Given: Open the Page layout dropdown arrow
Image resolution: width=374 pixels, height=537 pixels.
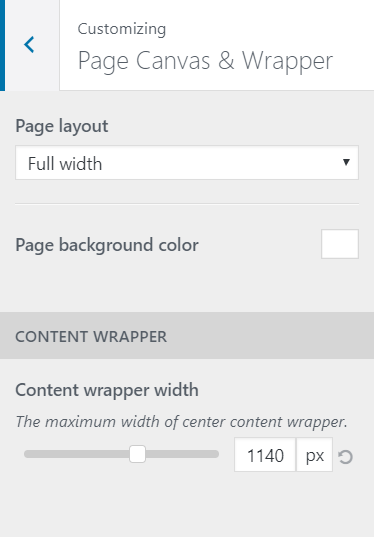Looking at the screenshot, I should [x=346, y=162].
